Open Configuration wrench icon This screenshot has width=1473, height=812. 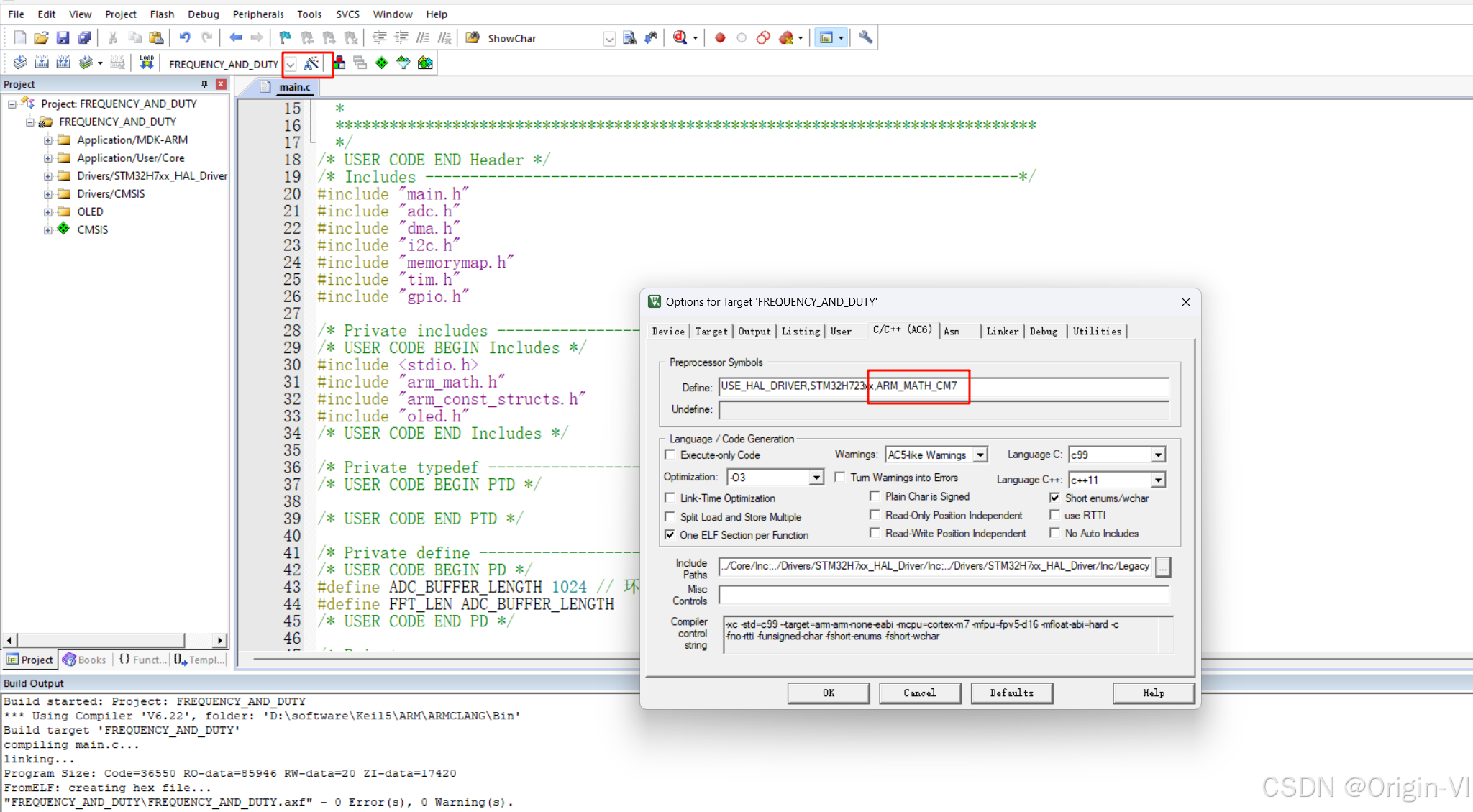point(866,37)
